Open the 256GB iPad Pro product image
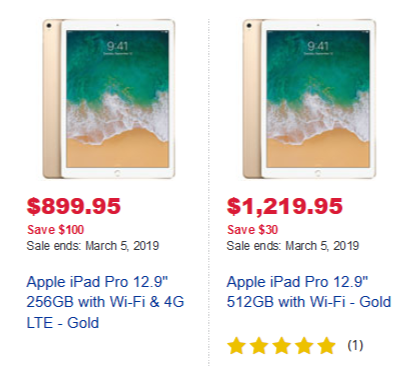 click(109, 99)
